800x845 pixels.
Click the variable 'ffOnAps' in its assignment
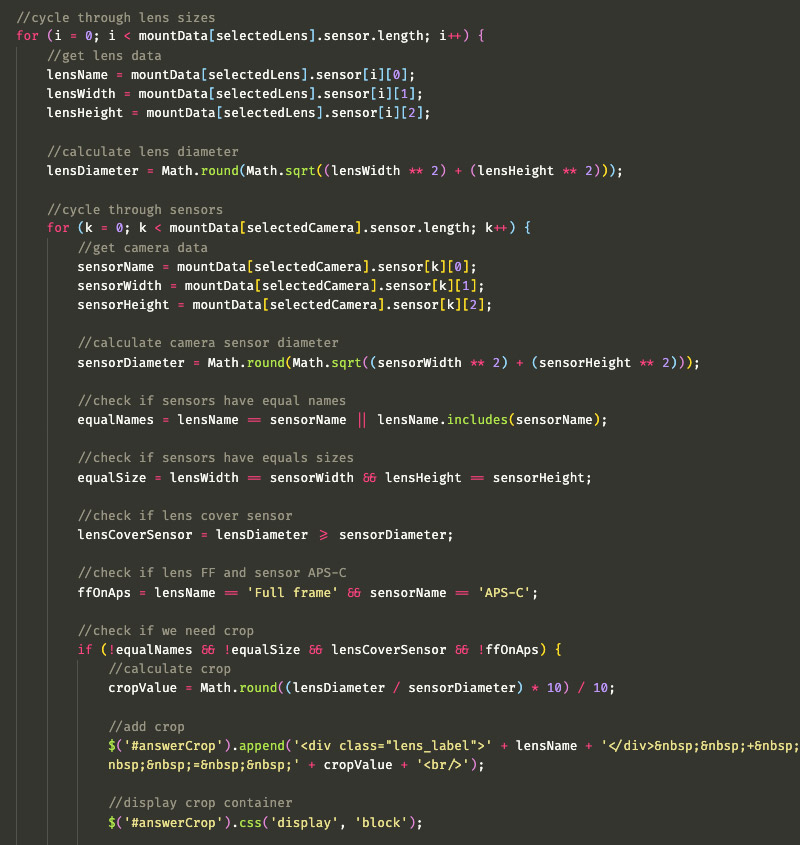pos(104,593)
